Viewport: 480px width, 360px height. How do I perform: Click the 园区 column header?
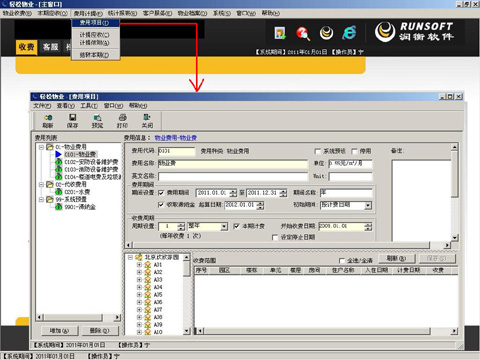tap(224, 270)
